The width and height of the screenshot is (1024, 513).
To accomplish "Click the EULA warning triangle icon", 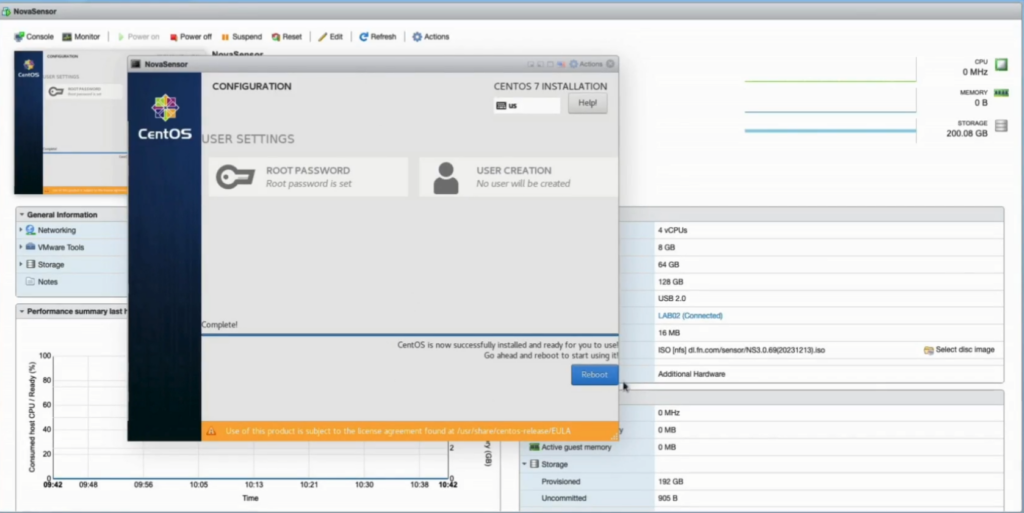I will (211, 431).
